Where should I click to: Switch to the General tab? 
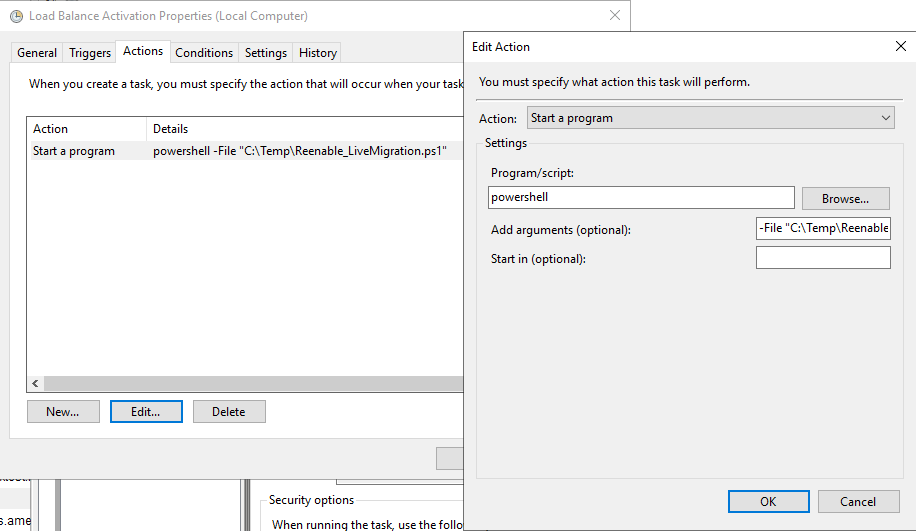37,53
